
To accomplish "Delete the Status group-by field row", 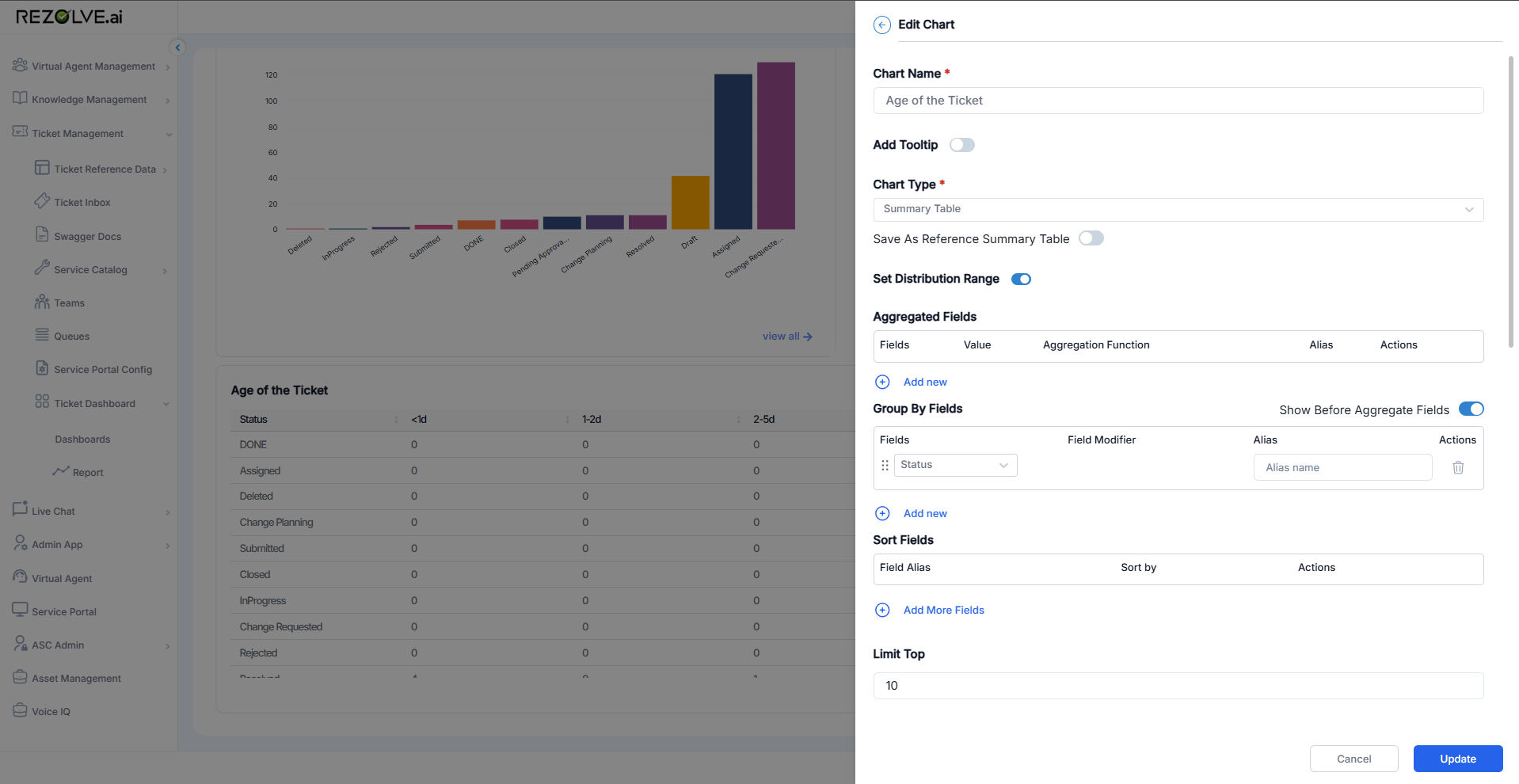I will (x=1458, y=467).
